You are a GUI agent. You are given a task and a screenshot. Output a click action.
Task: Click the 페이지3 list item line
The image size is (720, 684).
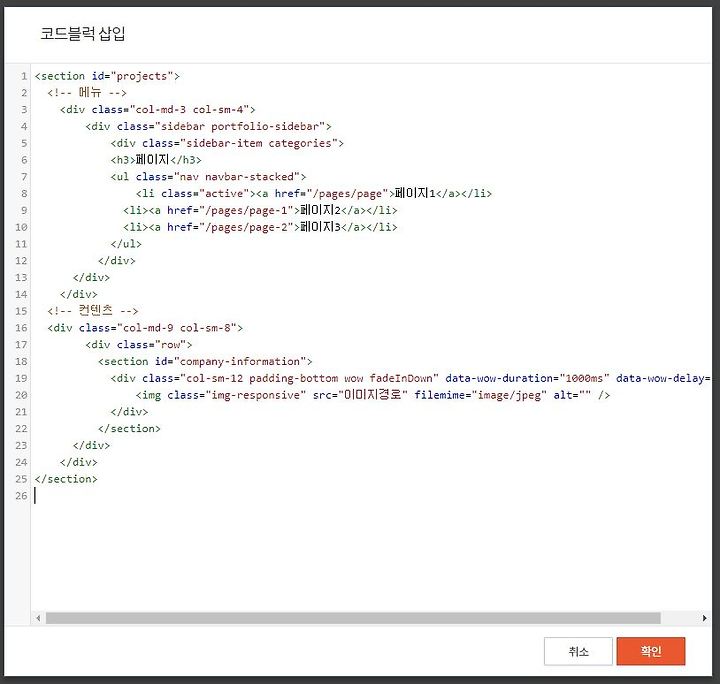point(260,227)
